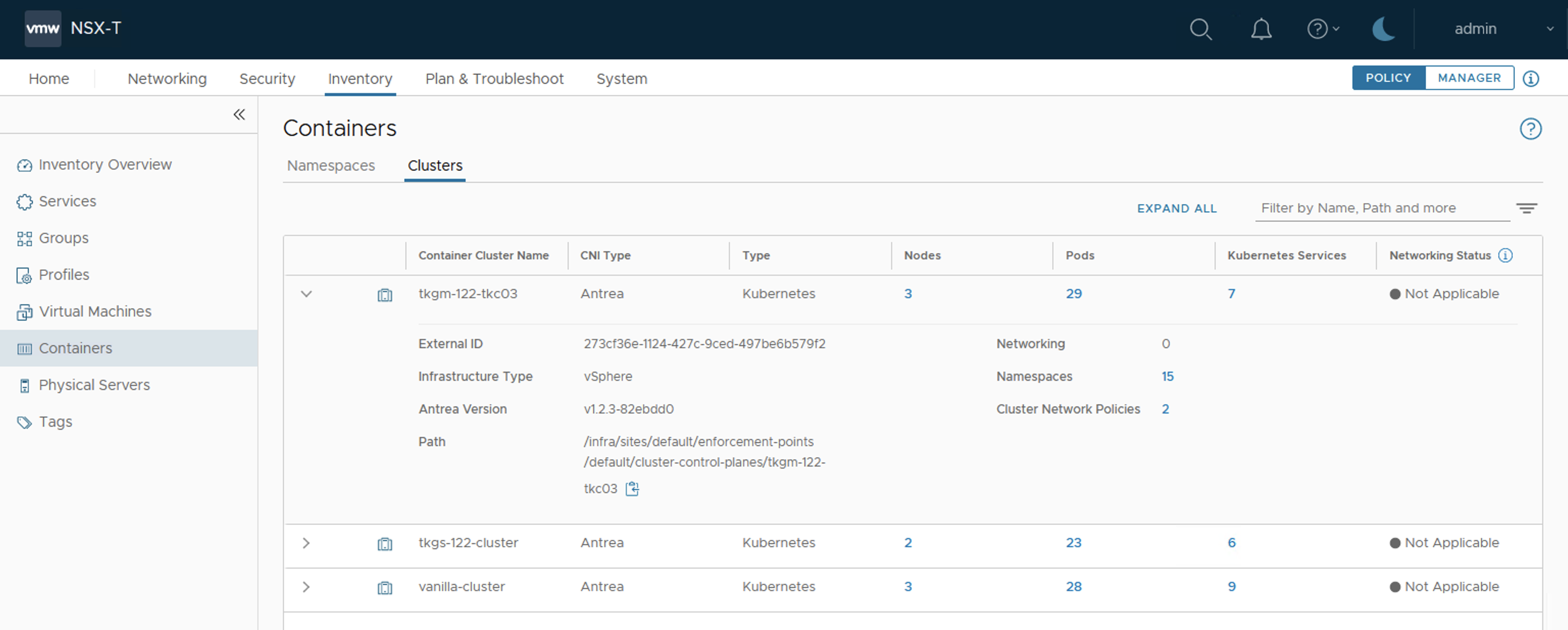Viewport: 1568px width, 630px height.
Task: Click the CNI Type column header
Action: pos(605,256)
